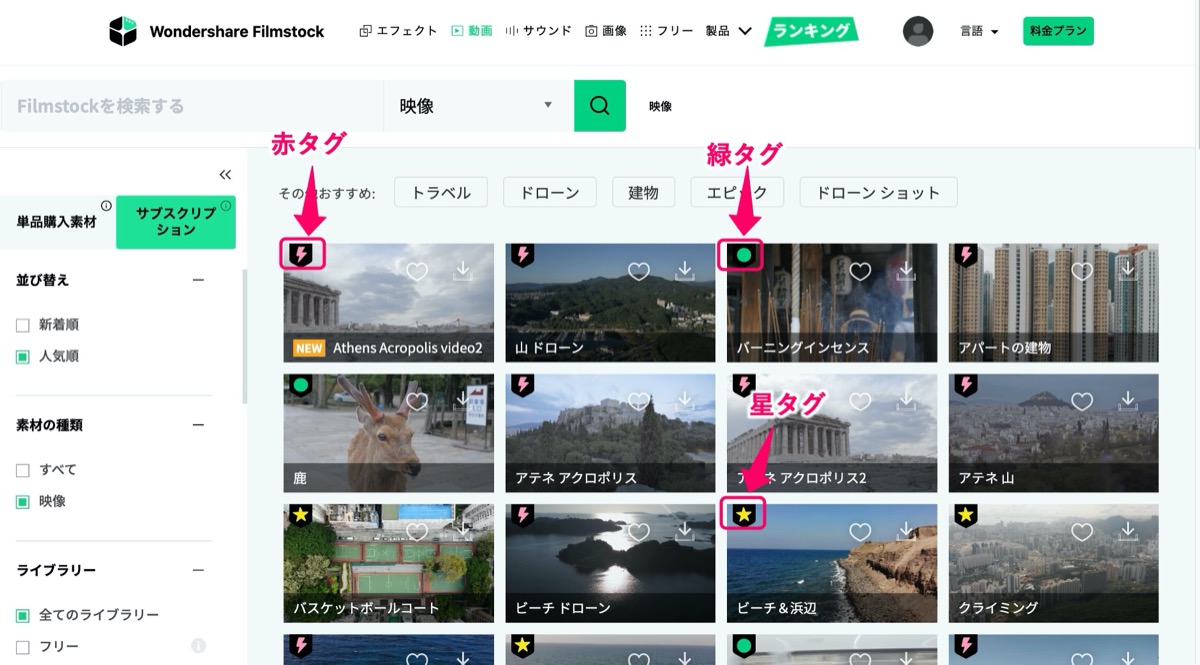Collapse the sidebar with double chevron icon
1200x665 pixels.
pos(225,175)
